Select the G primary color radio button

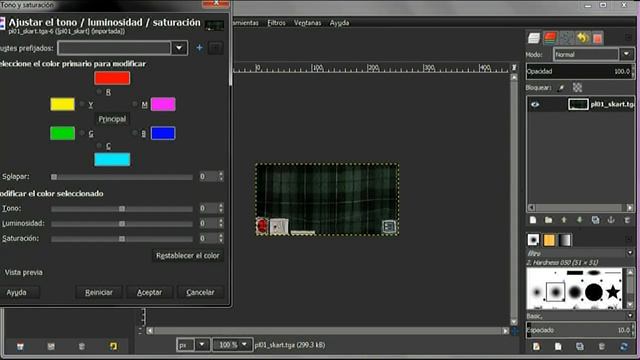pos(82,133)
